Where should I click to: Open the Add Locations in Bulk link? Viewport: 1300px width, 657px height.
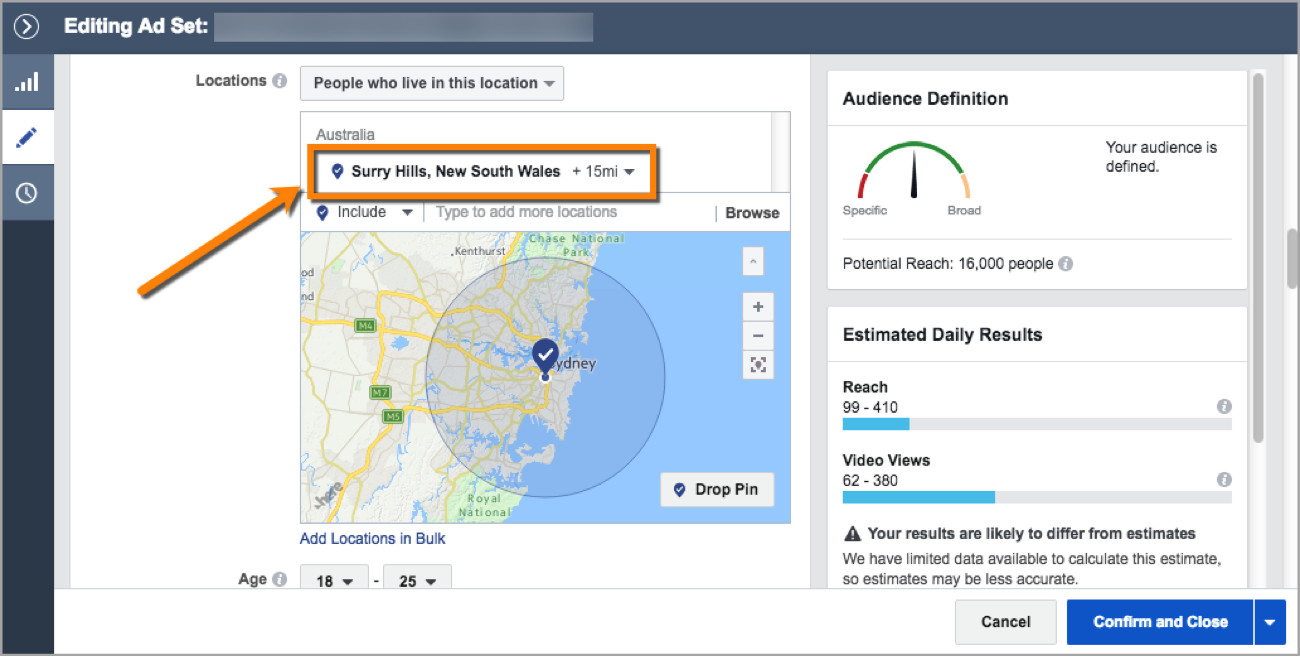373,538
